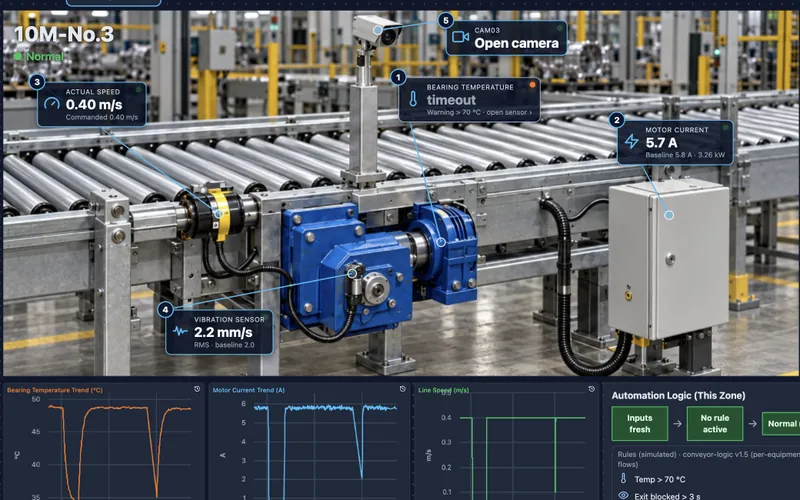
Task: Open the Motor Current 5.7 A card
Action: pyautogui.click(x=675, y=142)
